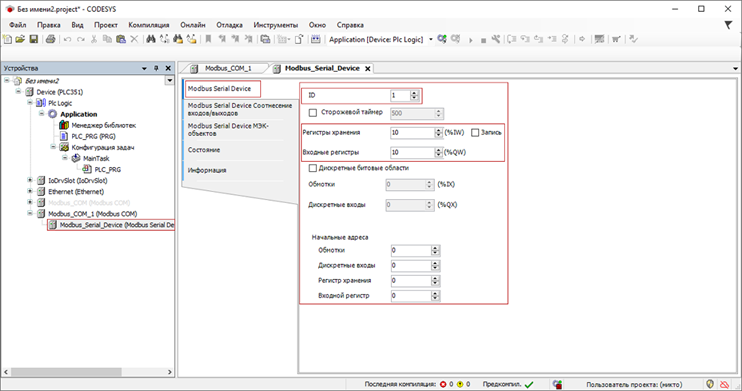The width and height of the screenshot is (742, 391).
Task: Click the device tree horizontal scrollbar
Action: click(65, 372)
